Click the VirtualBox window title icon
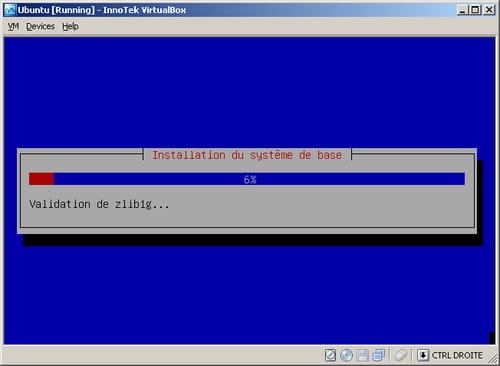The height and width of the screenshot is (366, 500). [10, 10]
